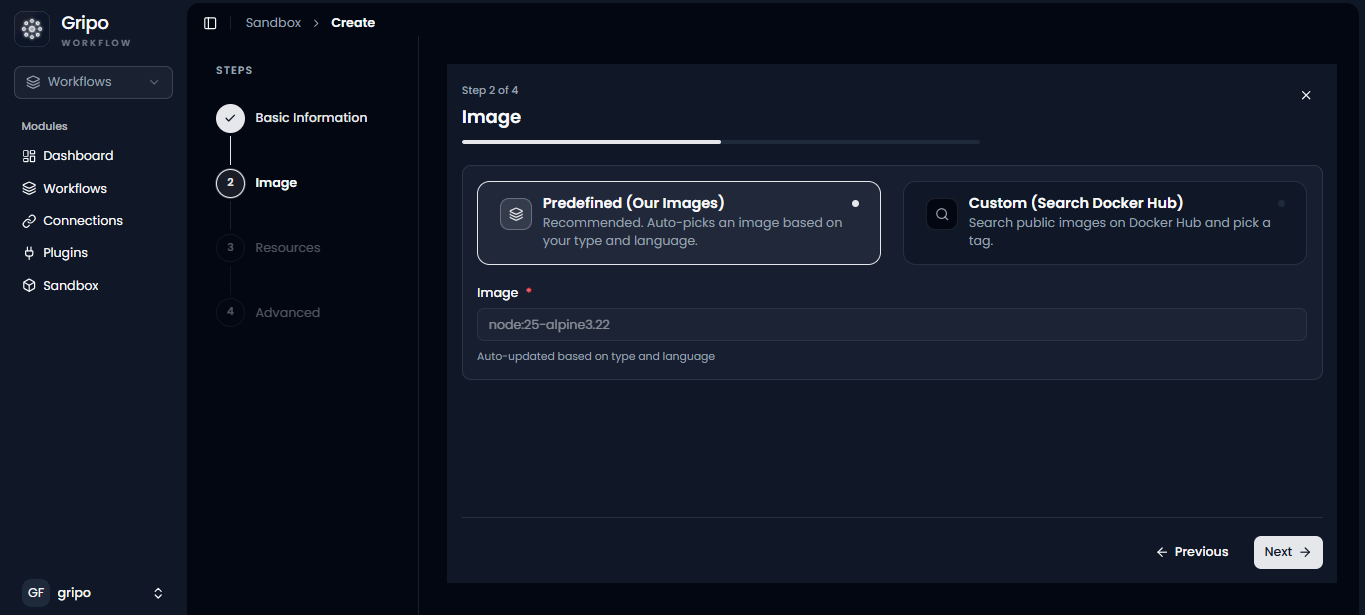Click the Next button
The height and width of the screenshot is (615, 1365).
(x=1288, y=552)
